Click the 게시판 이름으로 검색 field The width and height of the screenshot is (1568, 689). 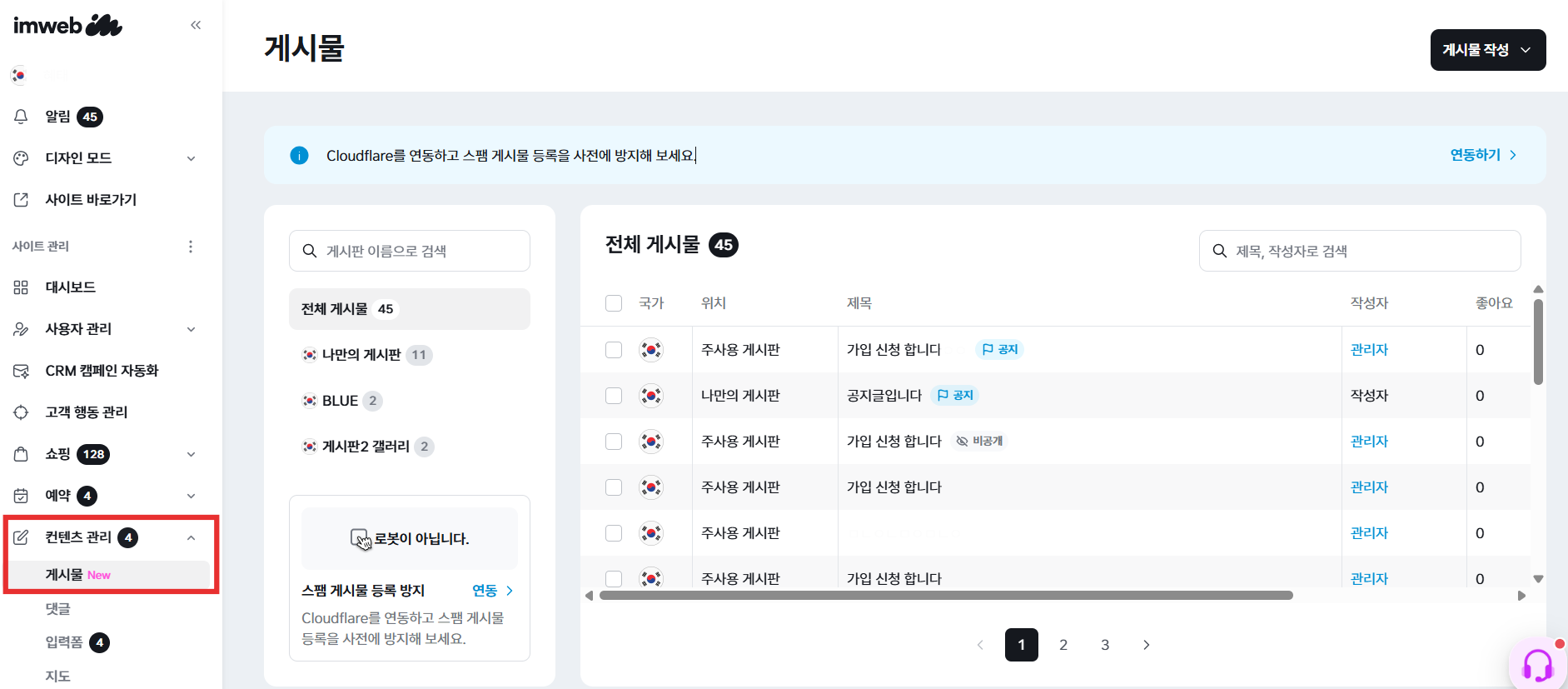coord(410,251)
